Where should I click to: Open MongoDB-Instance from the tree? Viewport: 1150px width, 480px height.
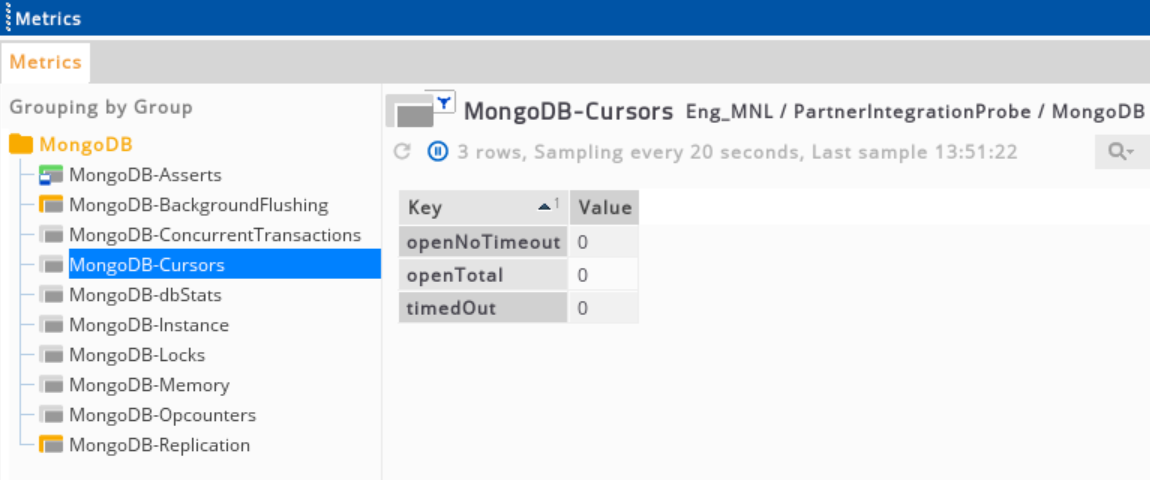coord(148,325)
